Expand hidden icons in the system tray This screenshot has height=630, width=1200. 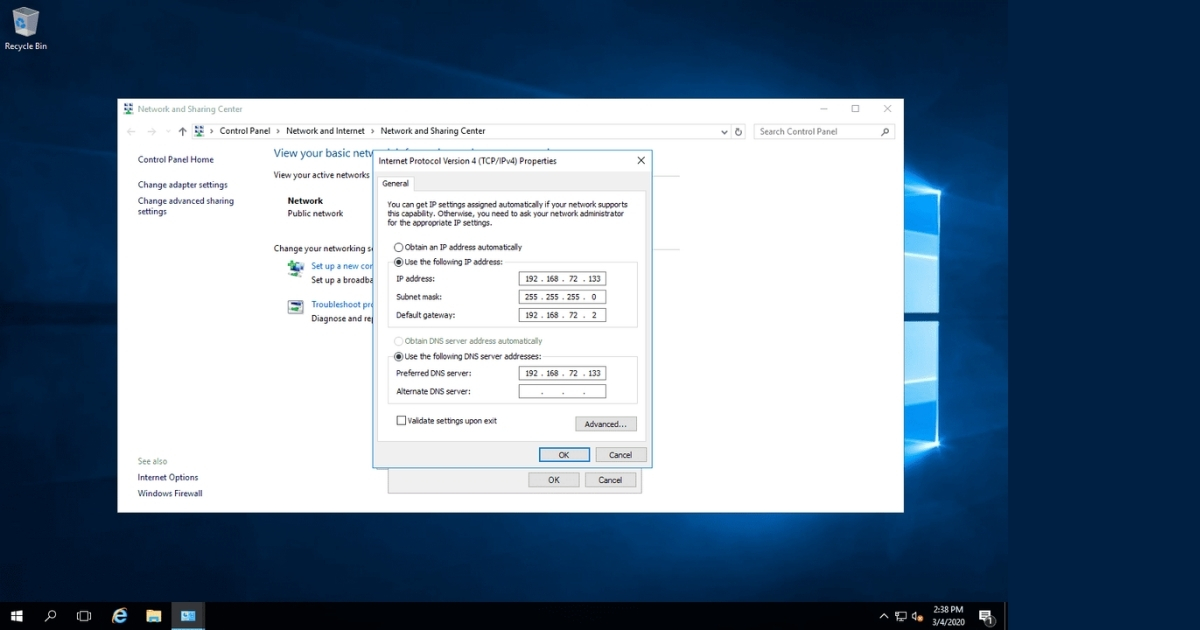883,615
